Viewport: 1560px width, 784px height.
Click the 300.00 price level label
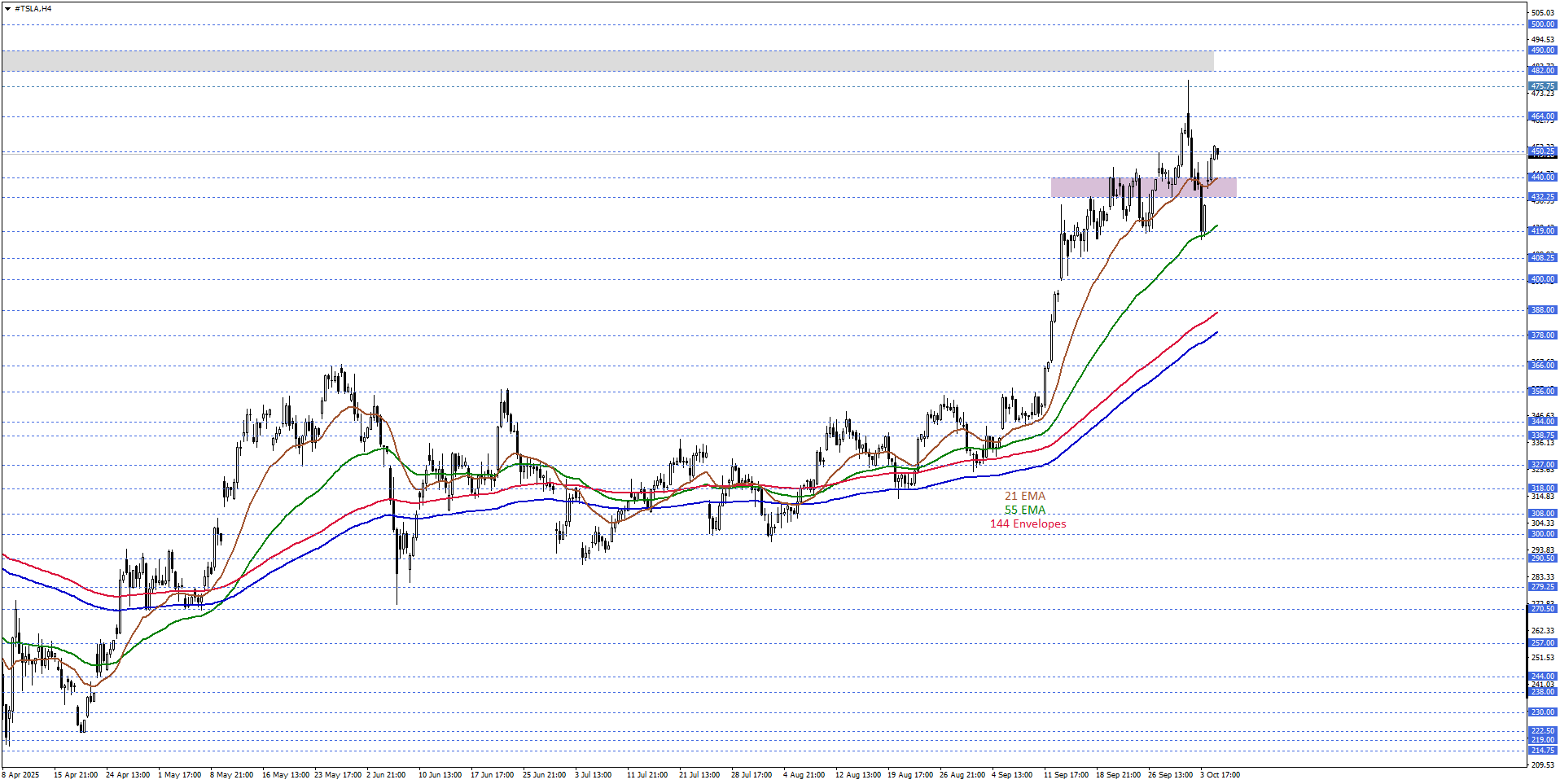click(x=1542, y=534)
